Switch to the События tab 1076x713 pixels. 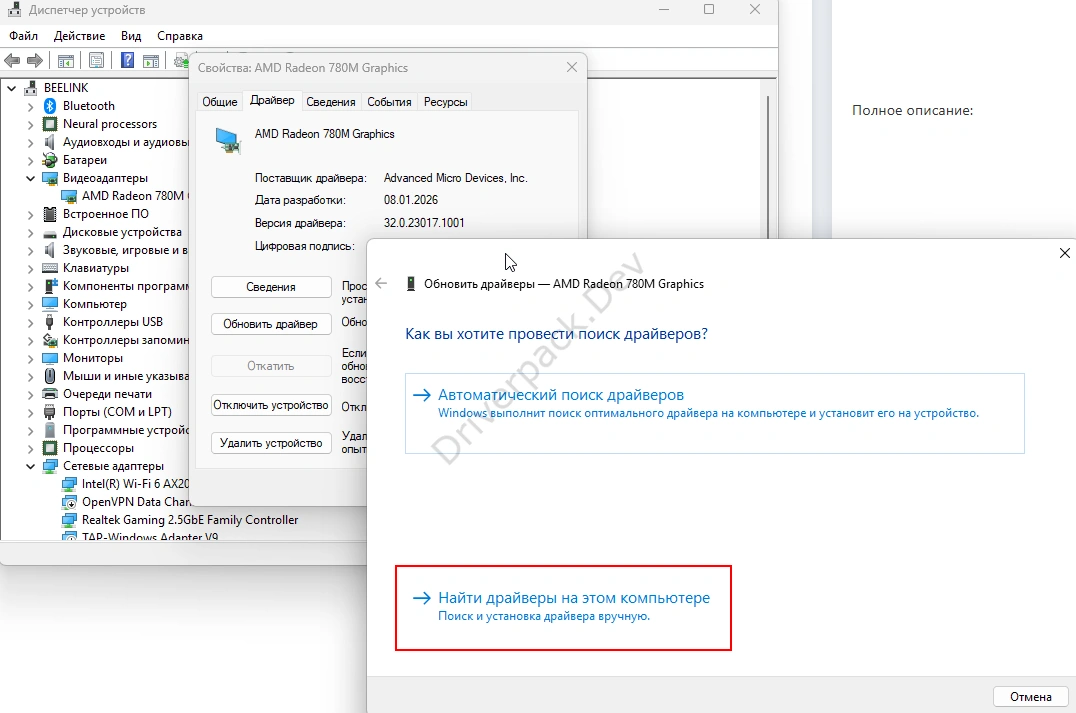pyautogui.click(x=389, y=102)
